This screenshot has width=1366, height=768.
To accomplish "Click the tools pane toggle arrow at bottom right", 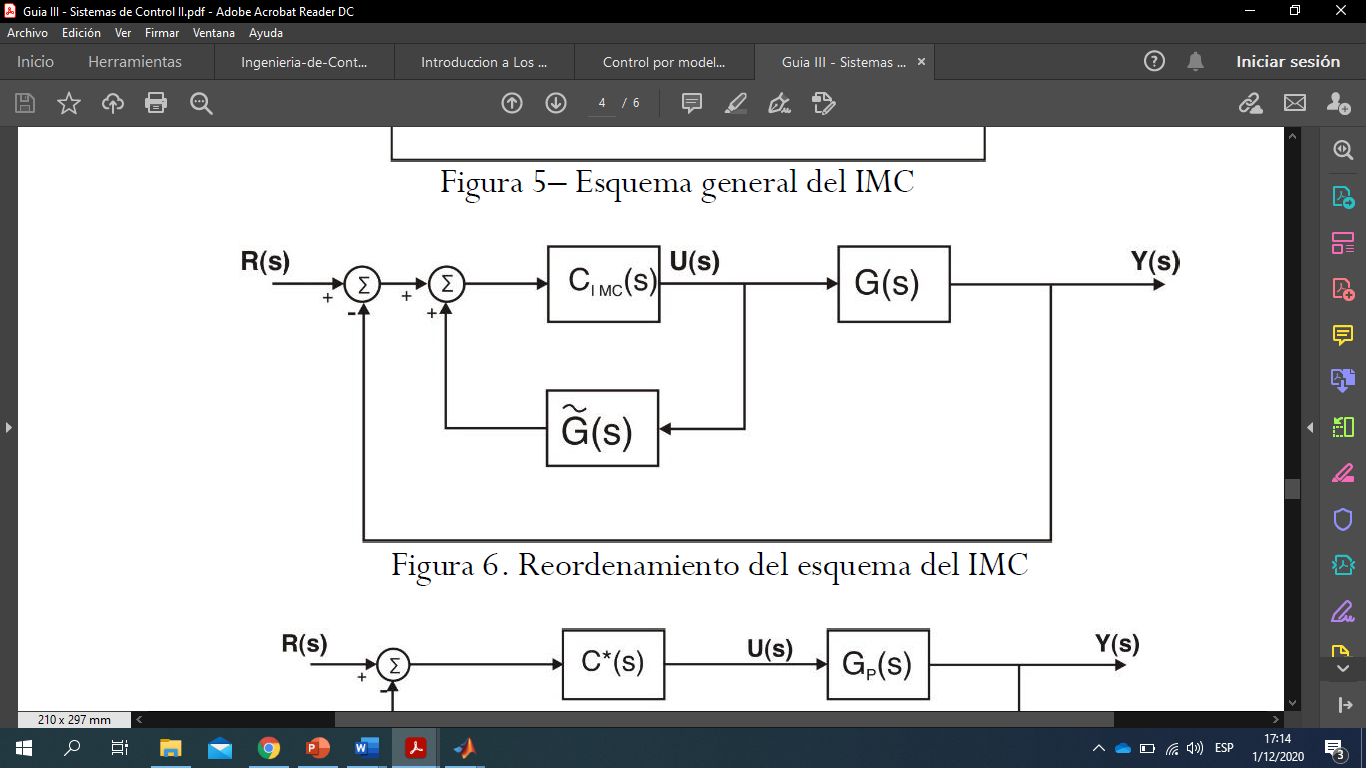I will point(1345,705).
